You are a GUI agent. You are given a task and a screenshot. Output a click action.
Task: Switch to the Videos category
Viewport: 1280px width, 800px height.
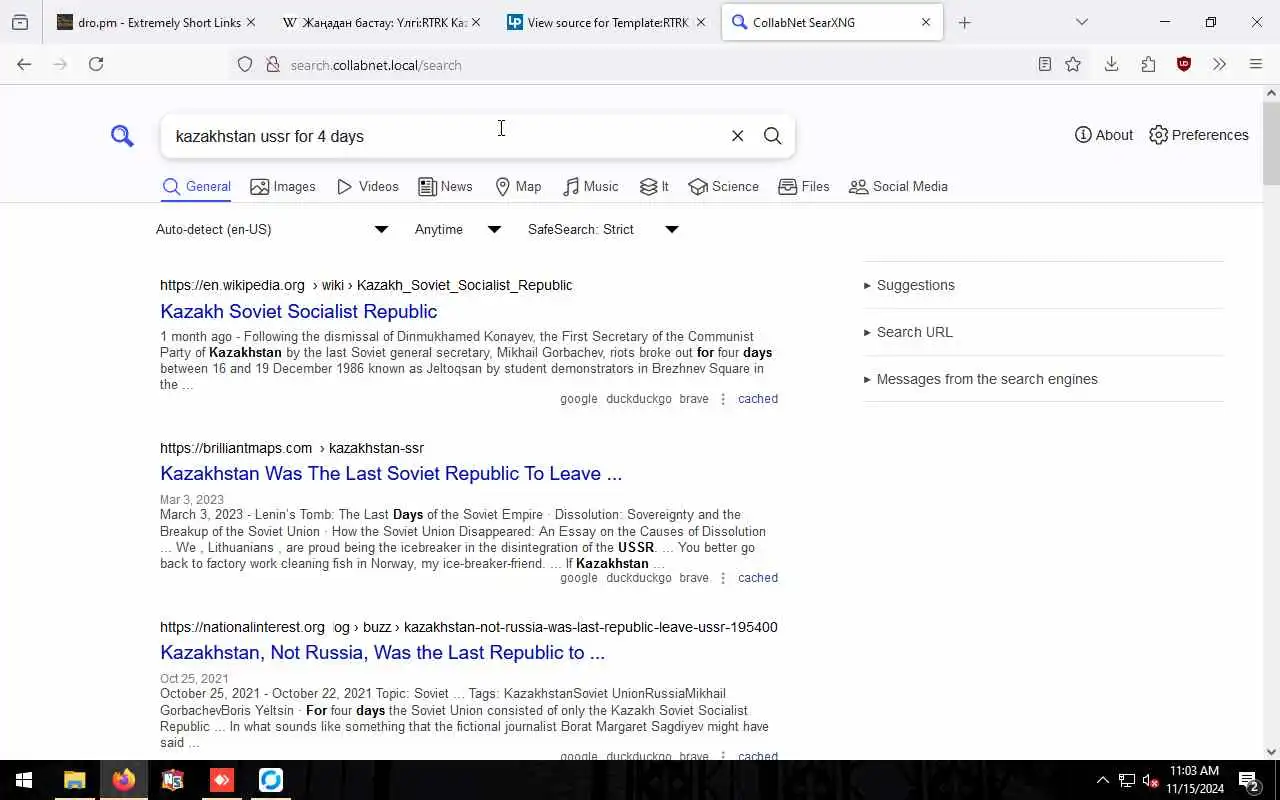coord(367,187)
